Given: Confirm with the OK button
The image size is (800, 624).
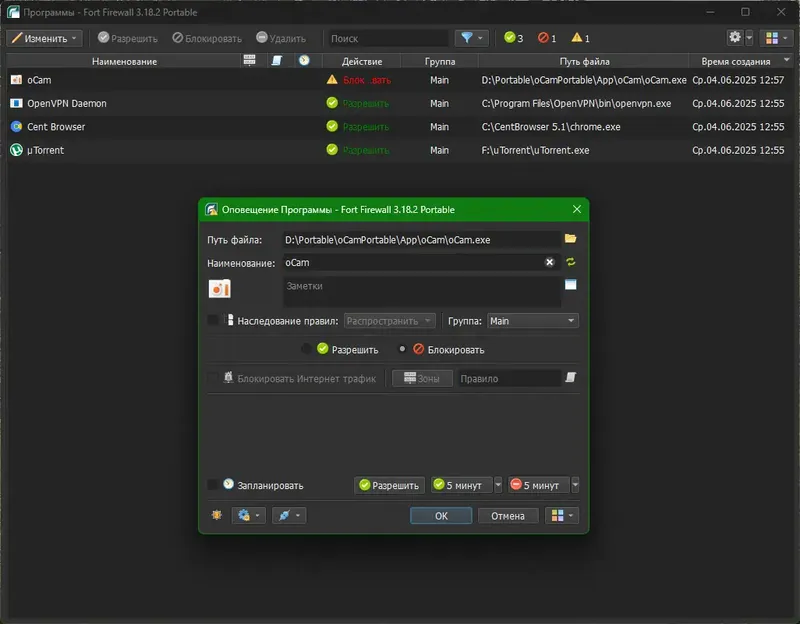Looking at the screenshot, I should coord(441,516).
